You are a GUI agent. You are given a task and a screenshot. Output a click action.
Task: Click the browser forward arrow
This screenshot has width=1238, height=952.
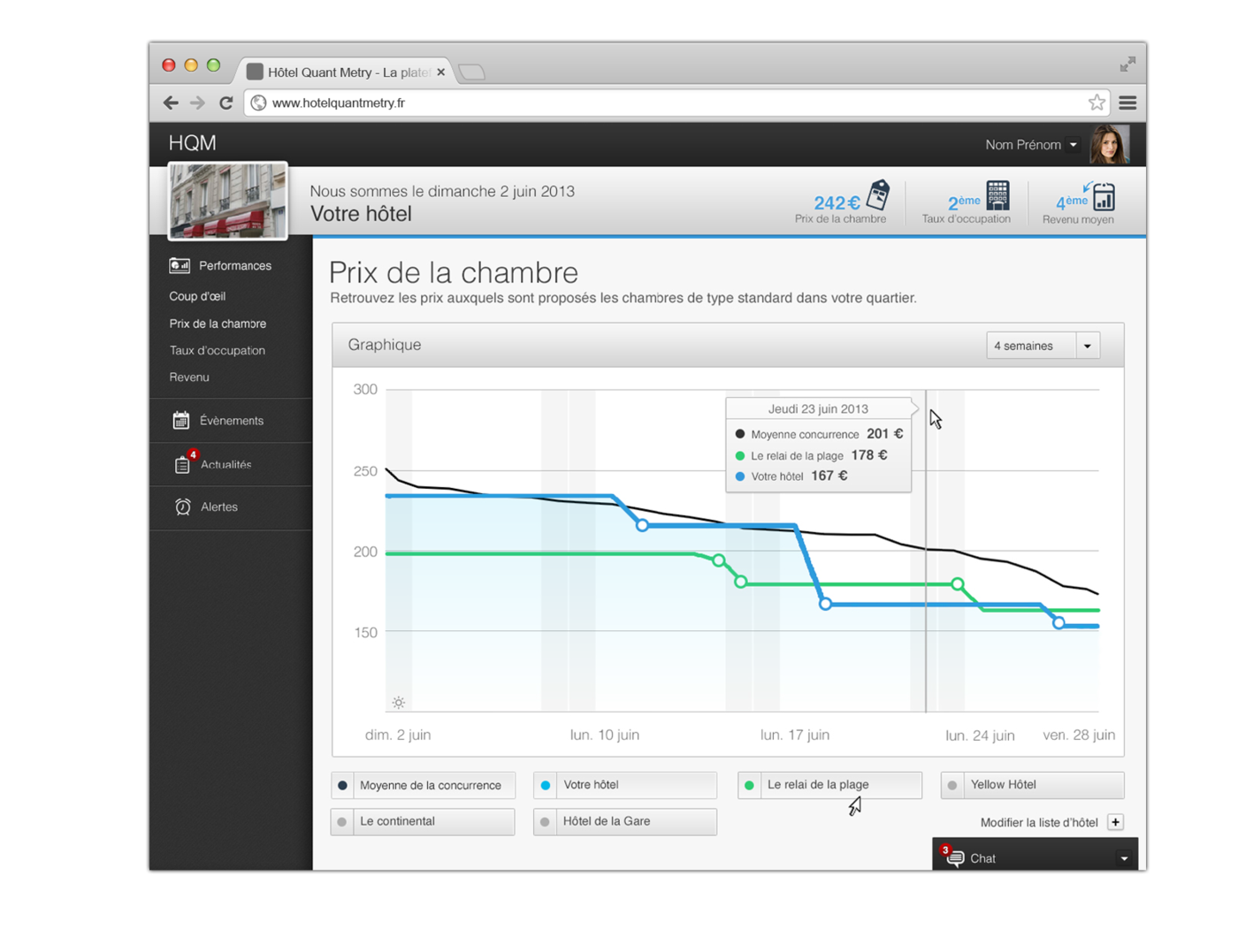[x=197, y=103]
